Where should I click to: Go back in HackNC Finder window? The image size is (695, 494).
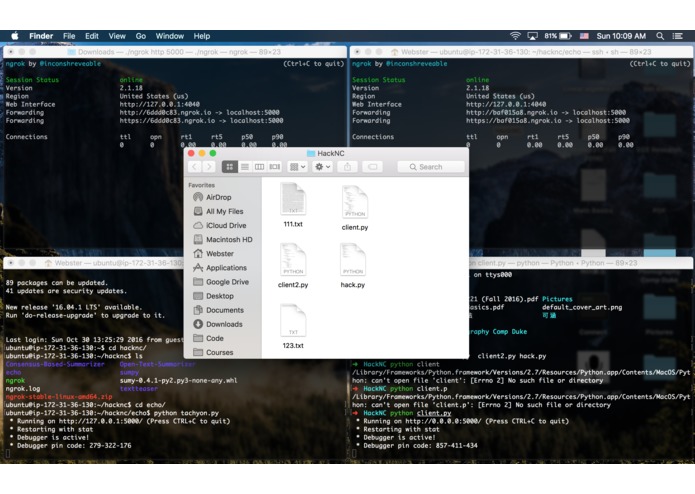(195, 167)
